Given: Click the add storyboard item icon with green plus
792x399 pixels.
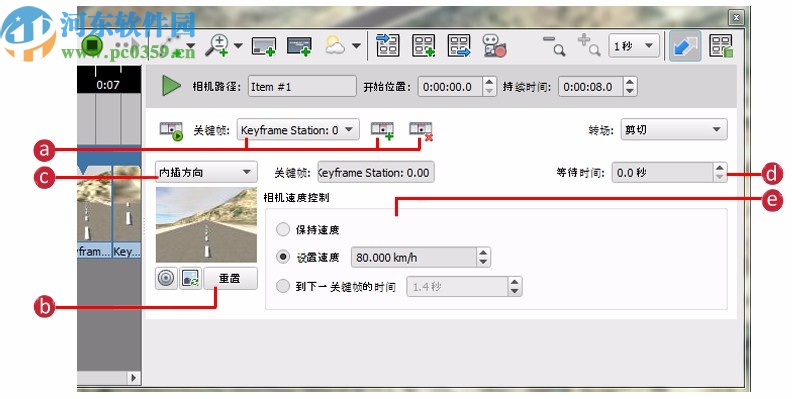Looking at the screenshot, I should [x=423, y=45].
